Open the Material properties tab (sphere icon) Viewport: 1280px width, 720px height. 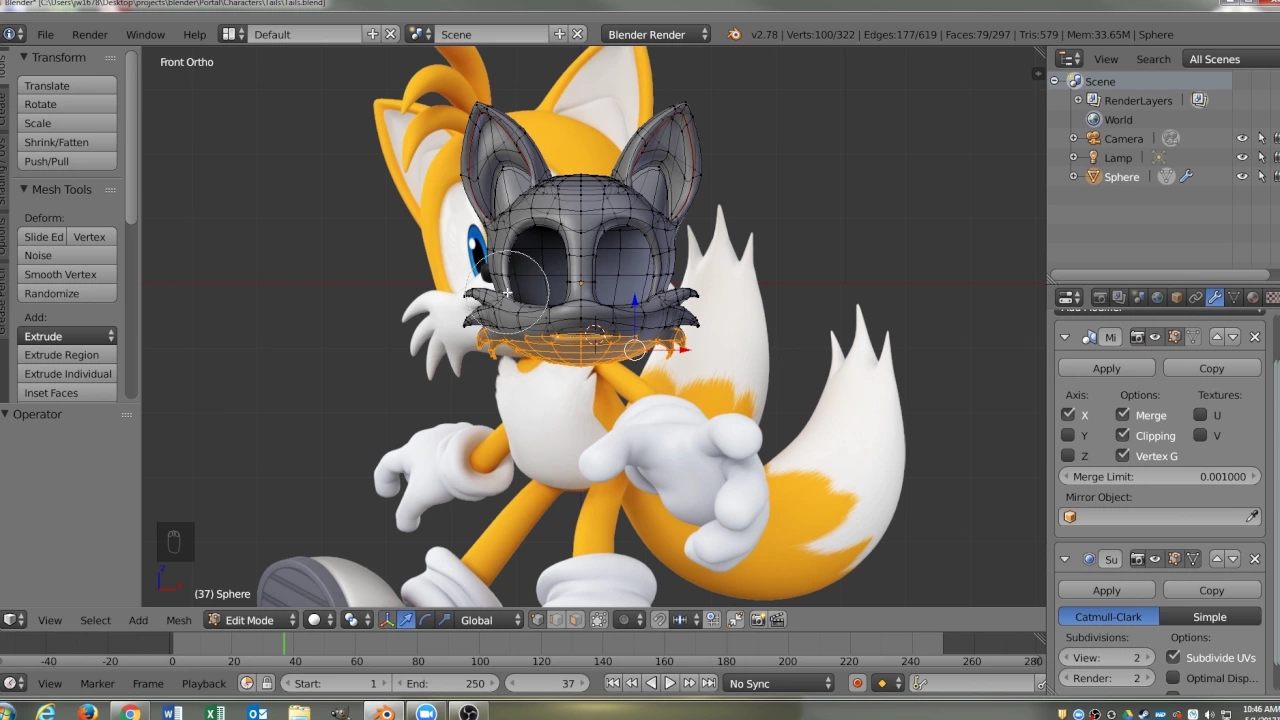[x=1253, y=297]
